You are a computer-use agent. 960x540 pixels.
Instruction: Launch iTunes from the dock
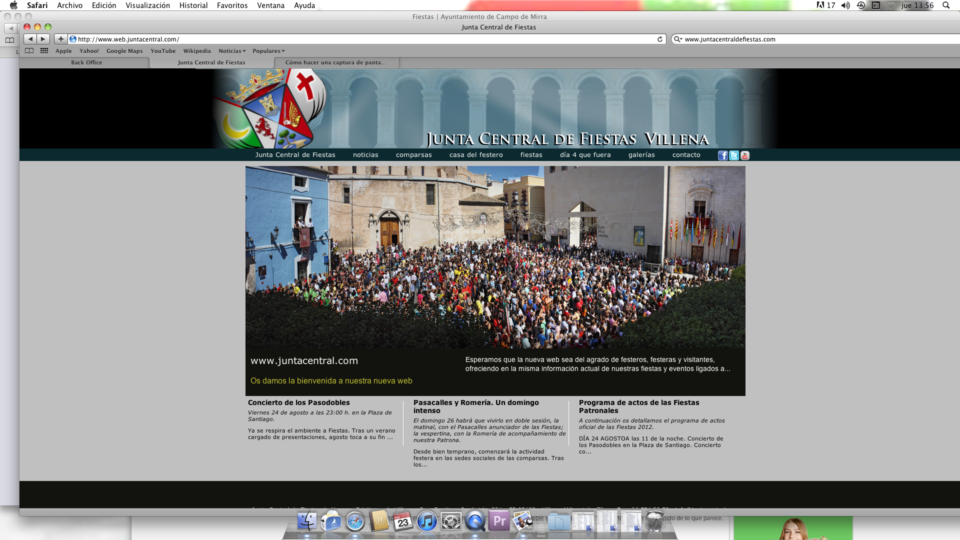(427, 521)
